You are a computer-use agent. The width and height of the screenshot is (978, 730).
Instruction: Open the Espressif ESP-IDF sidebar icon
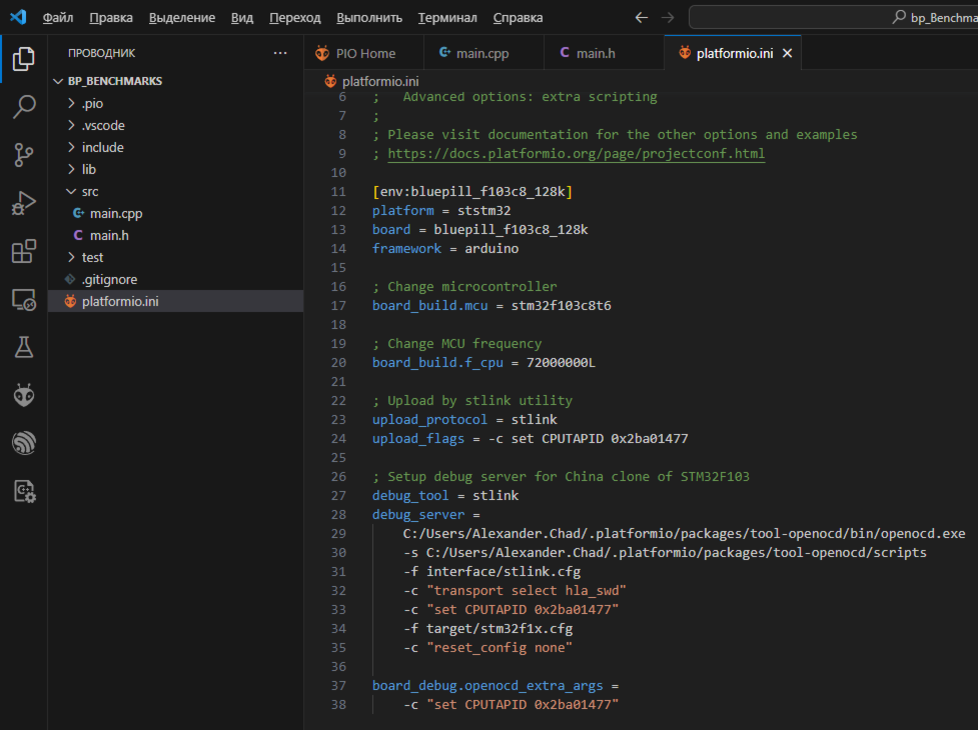point(24,444)
